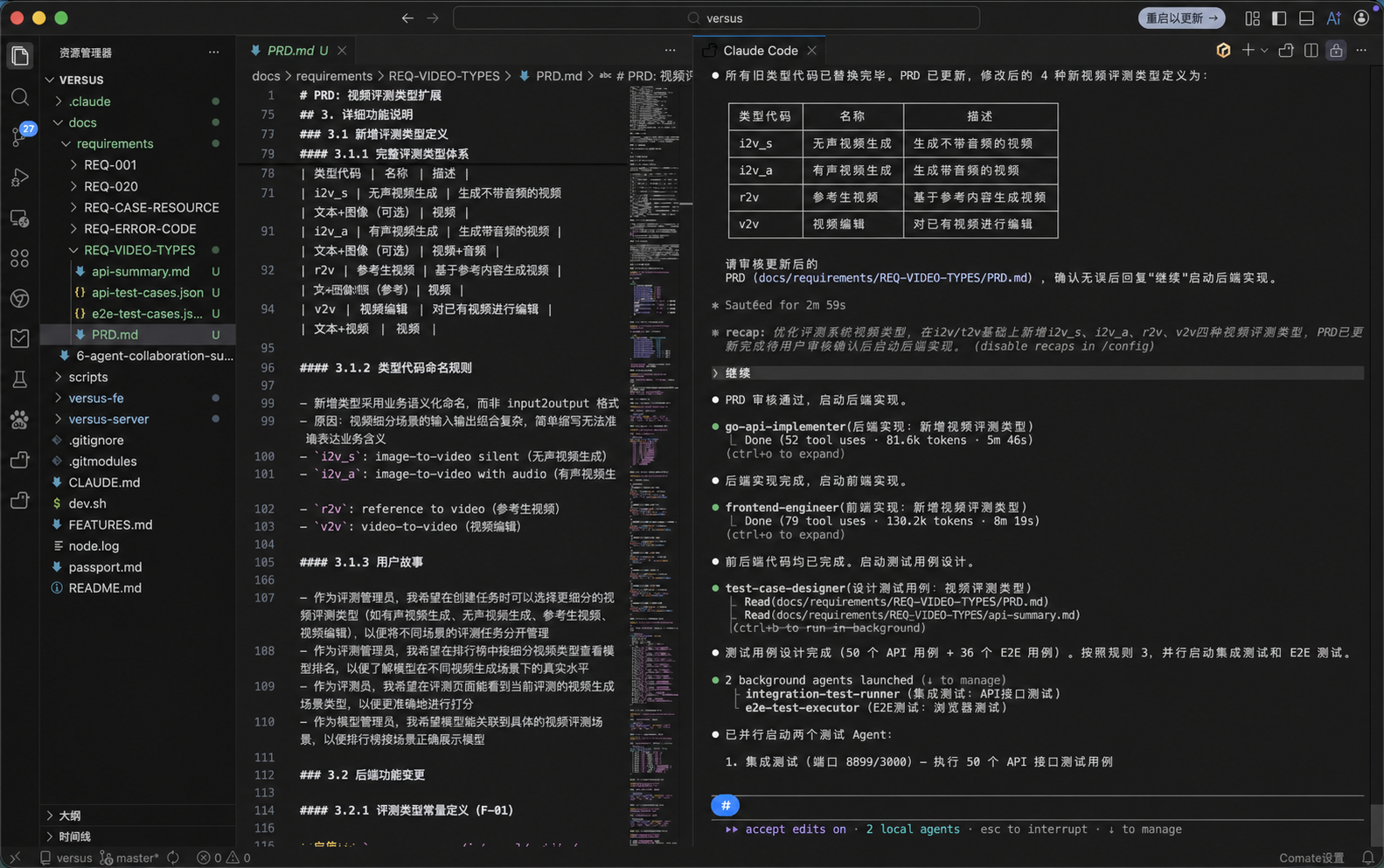Focus the versus command center search box
Image resolution: width=1384 pixels, height=868 pixels.
point(716,17)
